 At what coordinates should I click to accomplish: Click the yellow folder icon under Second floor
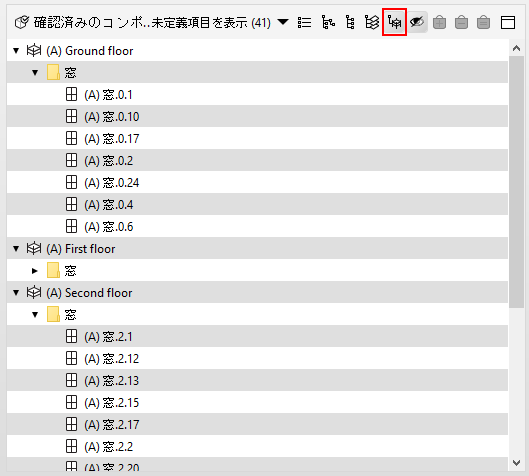coord(53,314)
